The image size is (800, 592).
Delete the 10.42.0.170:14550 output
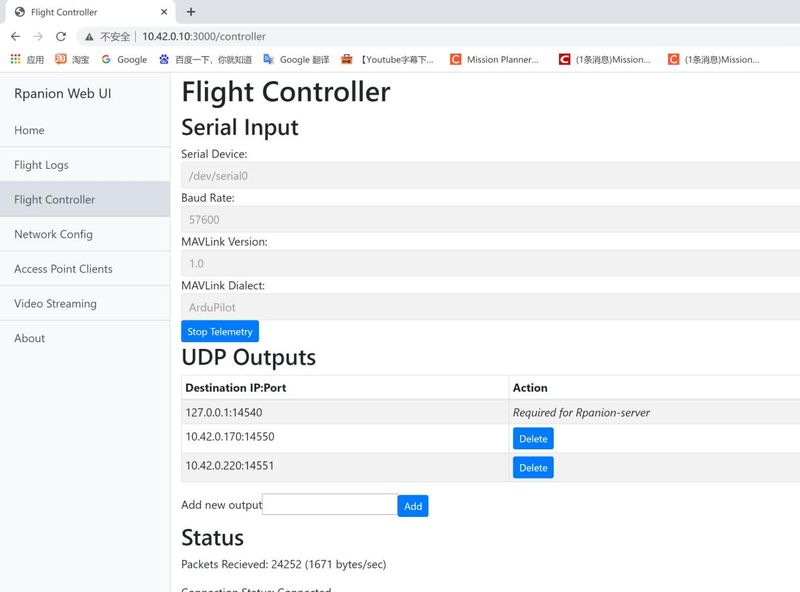pos(533,438)
